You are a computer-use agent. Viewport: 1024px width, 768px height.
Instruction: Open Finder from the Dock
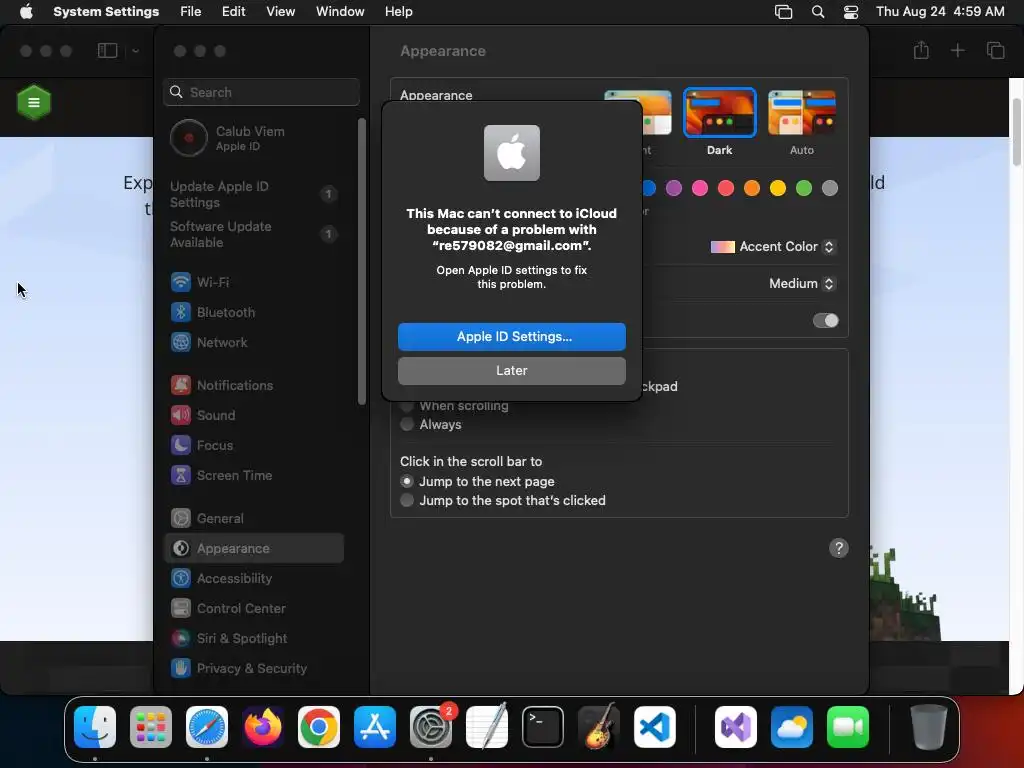click(x=95, y=727)
